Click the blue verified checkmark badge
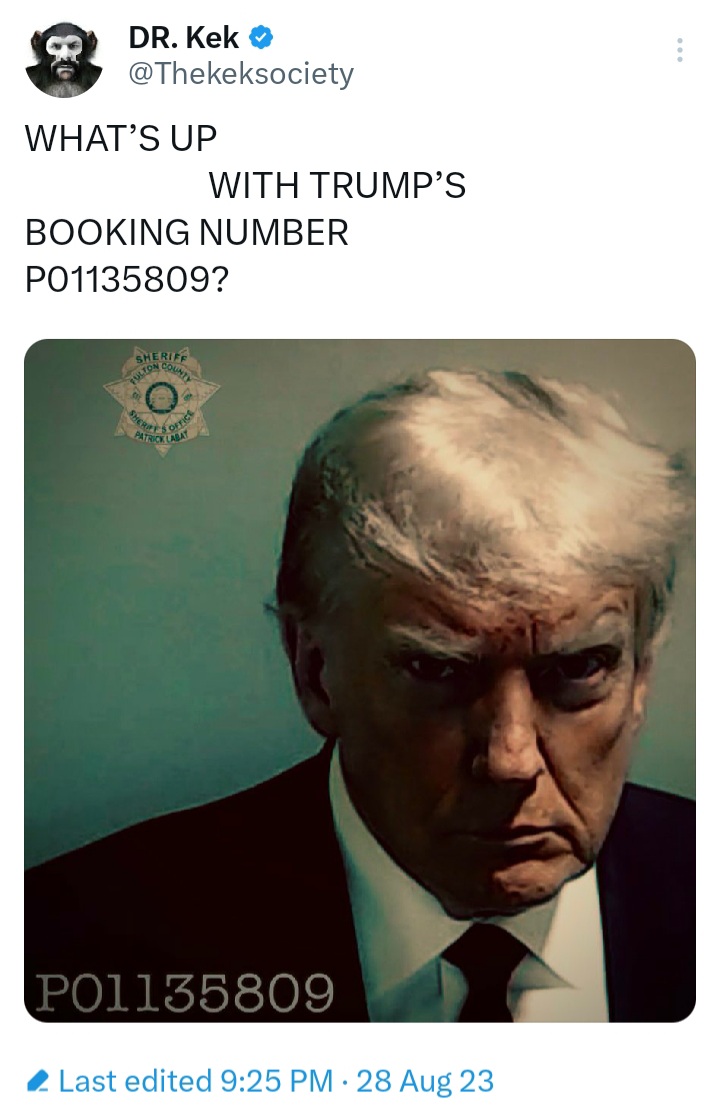Image resolution: width=720 pixels, height=1105 pixels. (261, 37)
